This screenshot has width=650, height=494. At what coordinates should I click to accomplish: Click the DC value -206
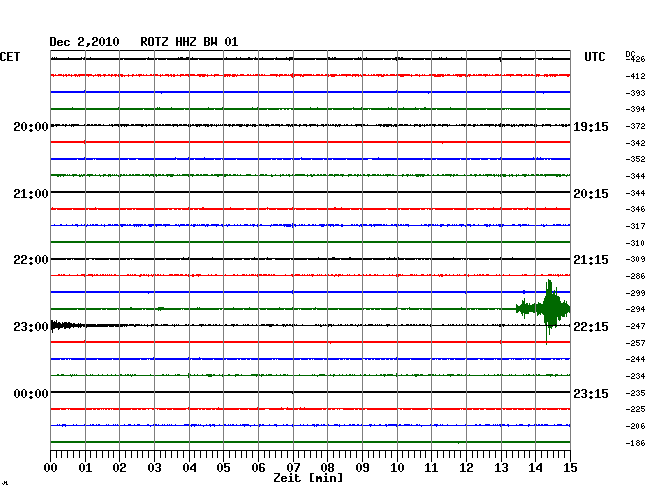[x=635, y=426]
